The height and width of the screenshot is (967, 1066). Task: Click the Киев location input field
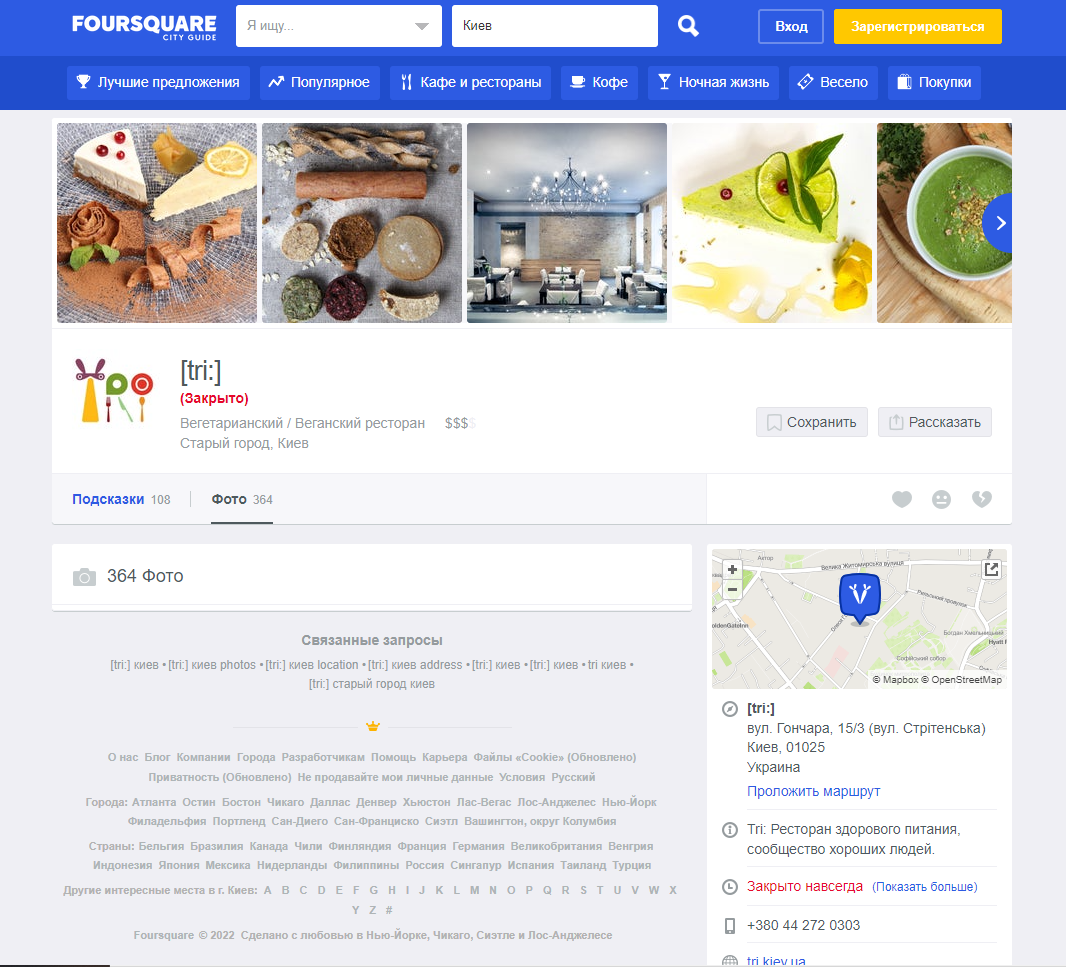point(555,26)
